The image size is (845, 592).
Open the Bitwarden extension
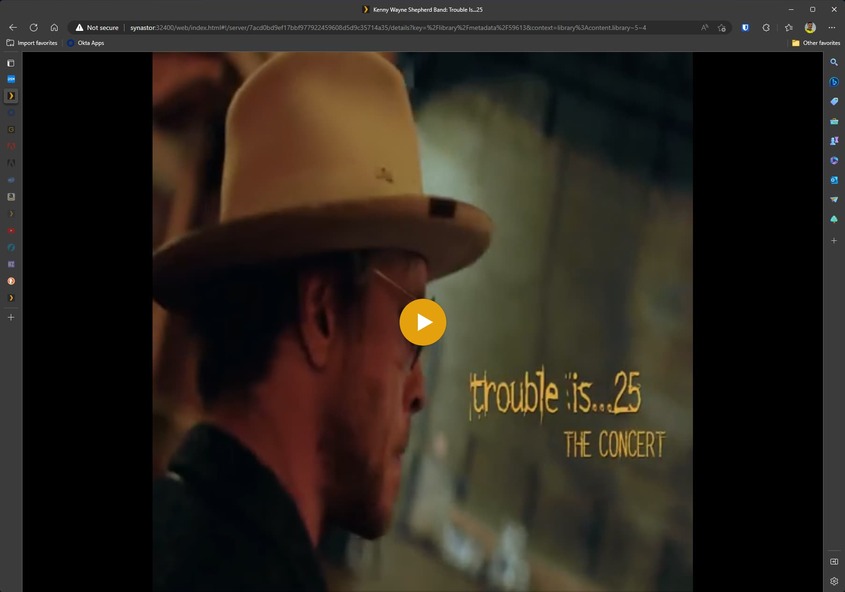745,27
